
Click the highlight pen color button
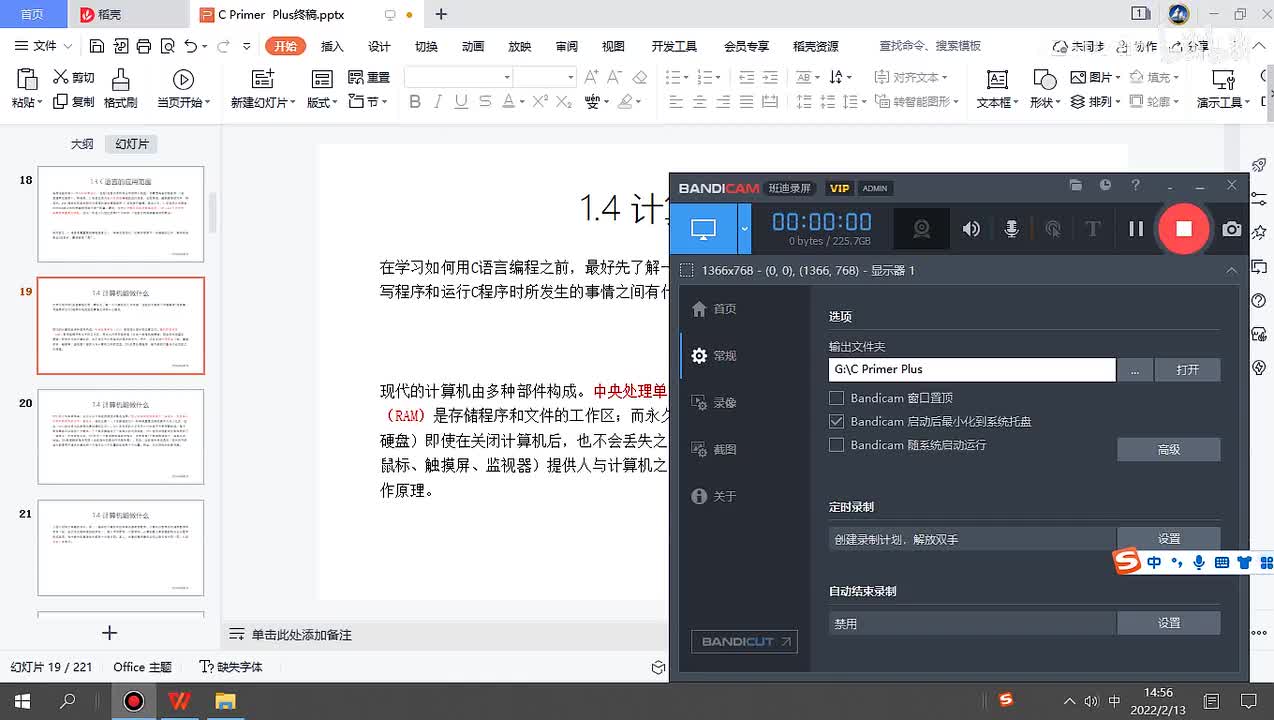point(626,101)
